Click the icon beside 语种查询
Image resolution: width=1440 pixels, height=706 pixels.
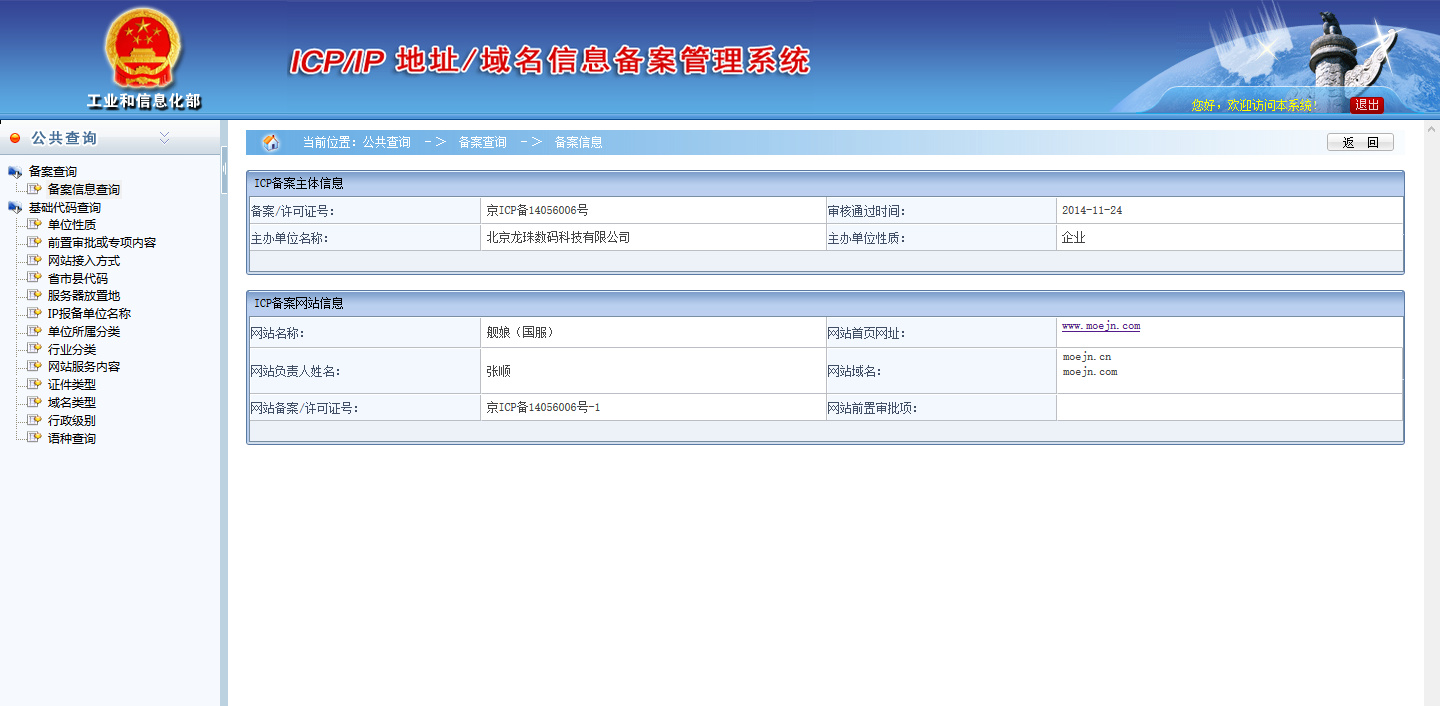pos(35,438)
